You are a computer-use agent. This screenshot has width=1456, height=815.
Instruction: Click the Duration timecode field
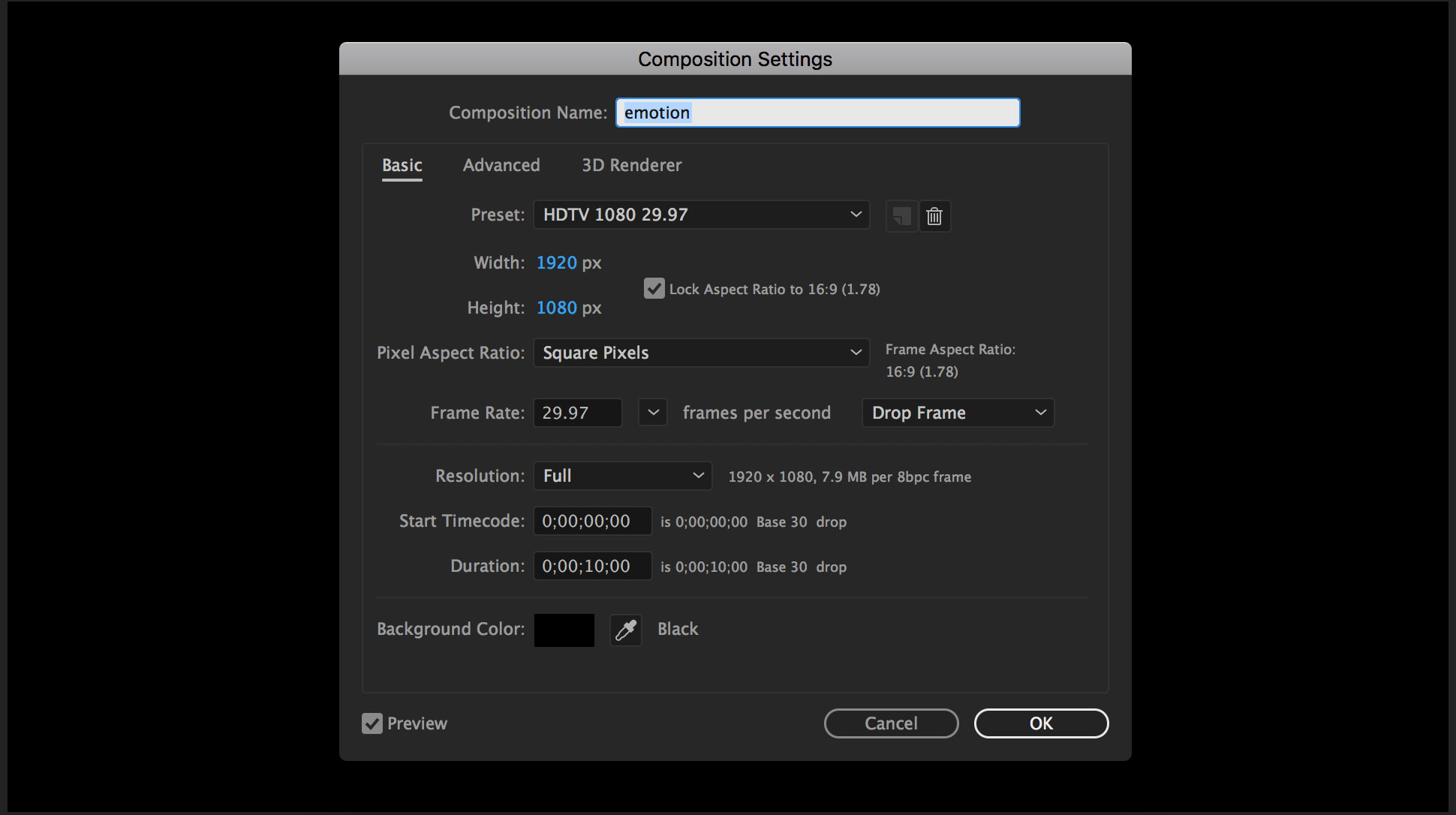(592, 566)
